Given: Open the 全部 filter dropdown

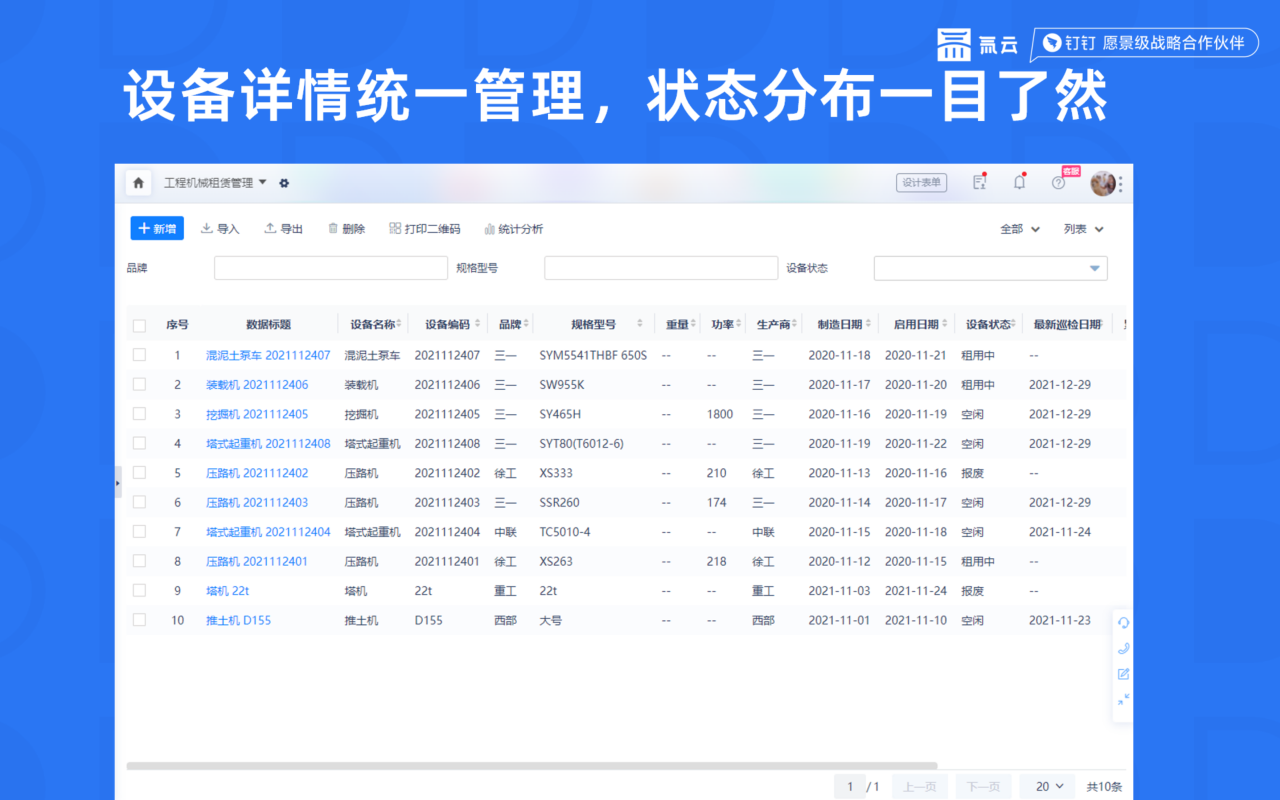Looking at the screenshot, I should tap(1020, 229).
